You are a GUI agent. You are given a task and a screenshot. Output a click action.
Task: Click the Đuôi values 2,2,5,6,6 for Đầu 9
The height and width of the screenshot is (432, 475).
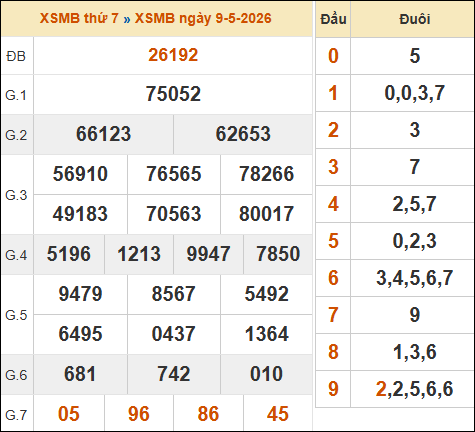(x=414, y=389)
